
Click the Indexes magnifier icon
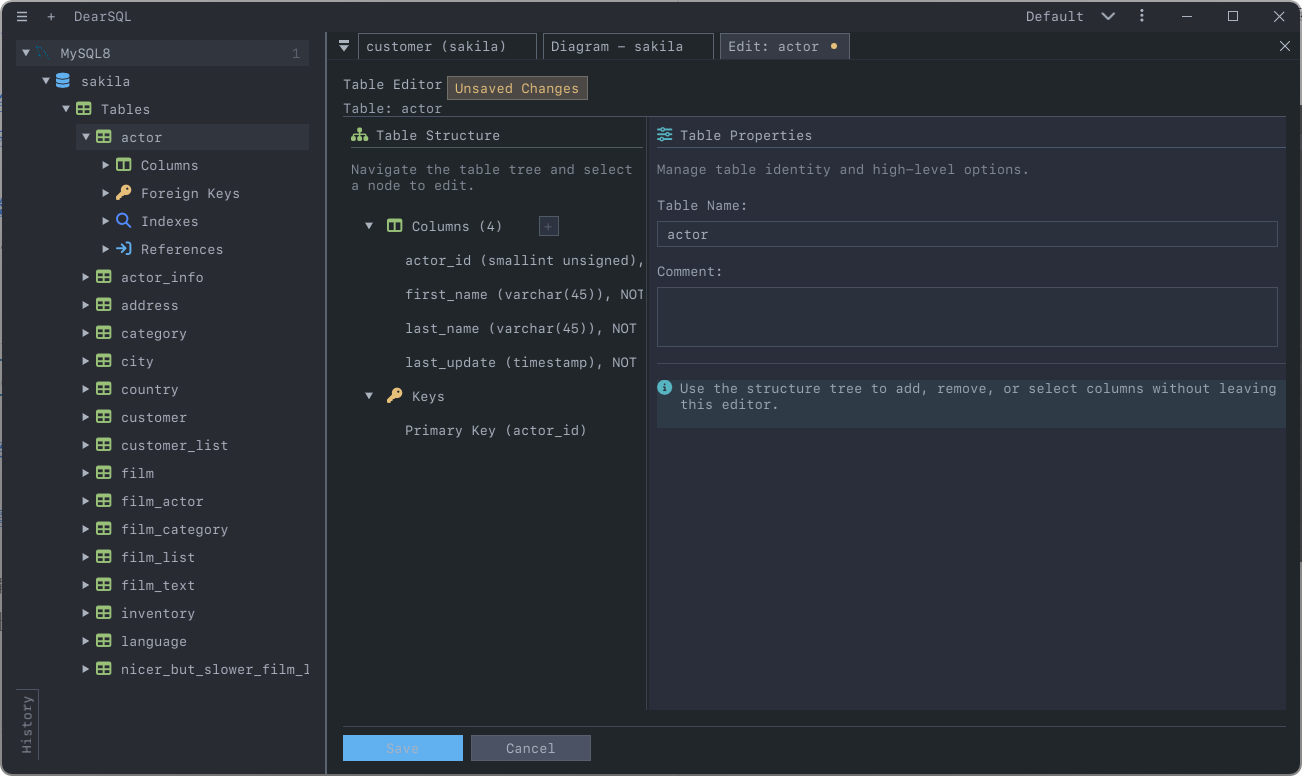click(x=123, y=221)
